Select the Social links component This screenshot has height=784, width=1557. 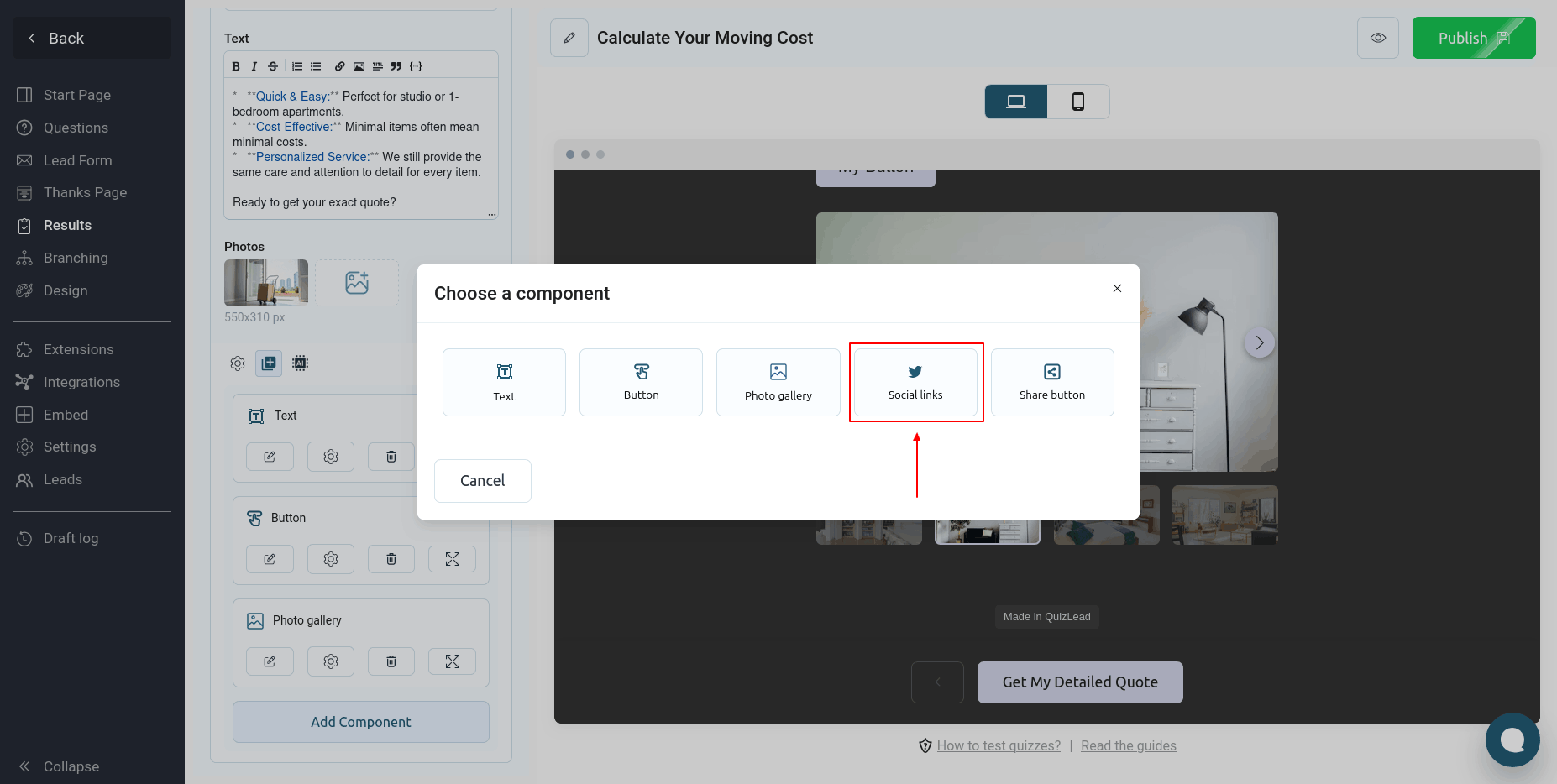pos(915,382)
